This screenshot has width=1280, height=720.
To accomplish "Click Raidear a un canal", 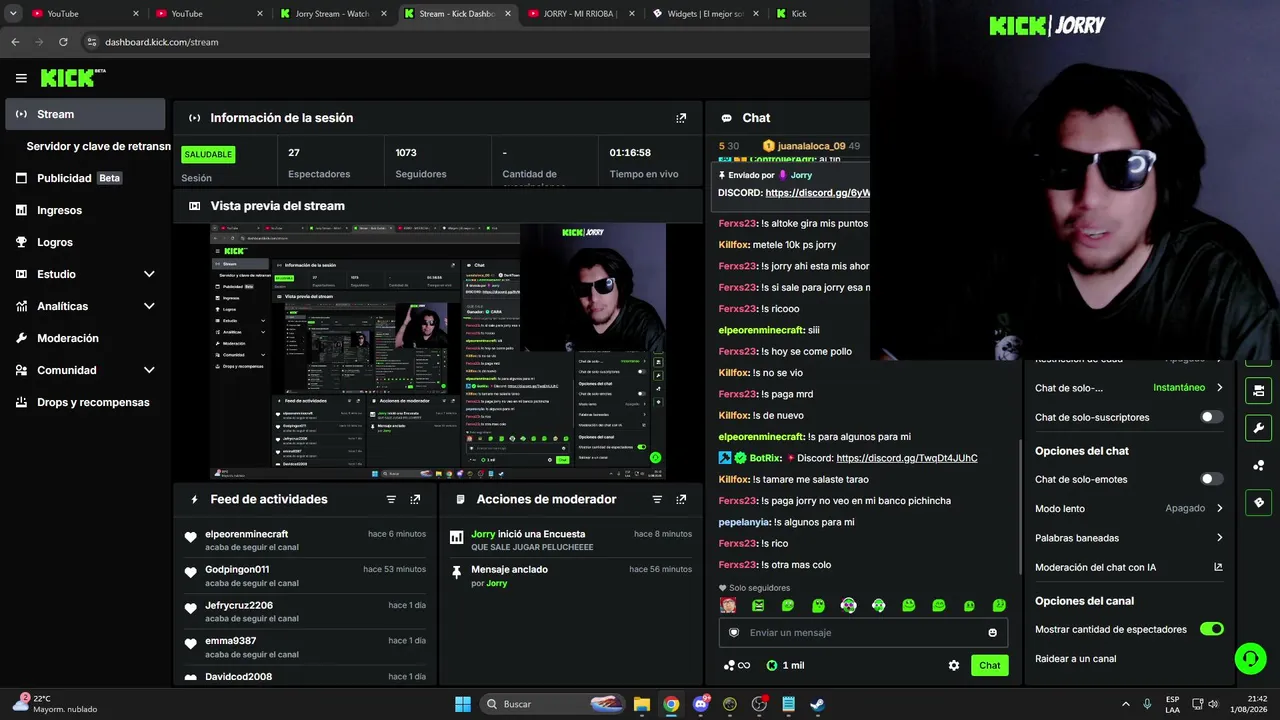I will pyautogui.click(x=1076, y=659).
